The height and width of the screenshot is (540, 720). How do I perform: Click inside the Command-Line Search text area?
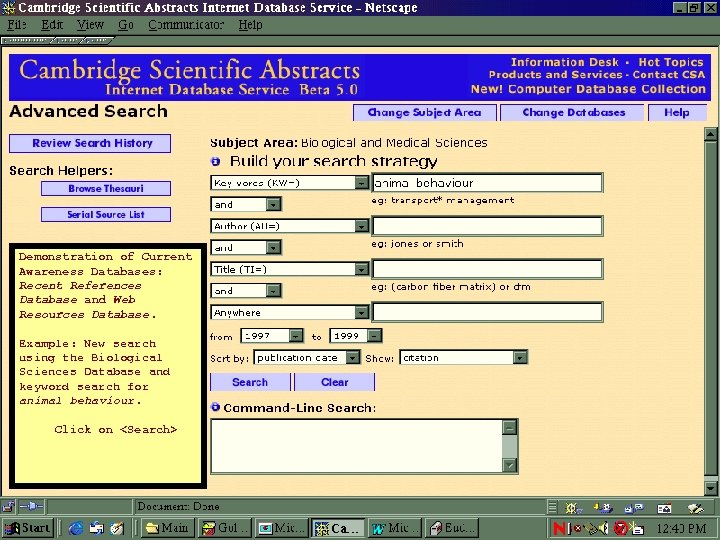pyautogui.click(x=357, y=446)
